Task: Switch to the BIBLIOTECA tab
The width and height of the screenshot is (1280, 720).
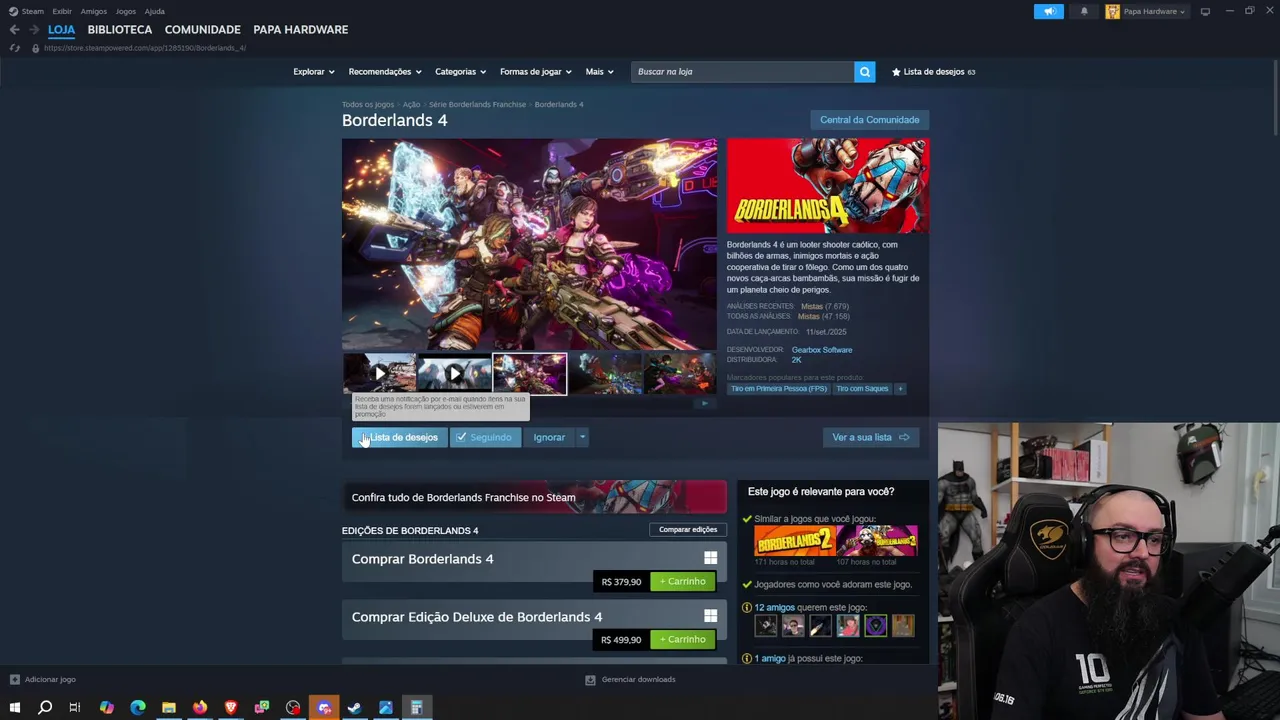Action: click(x=120, y=30)
